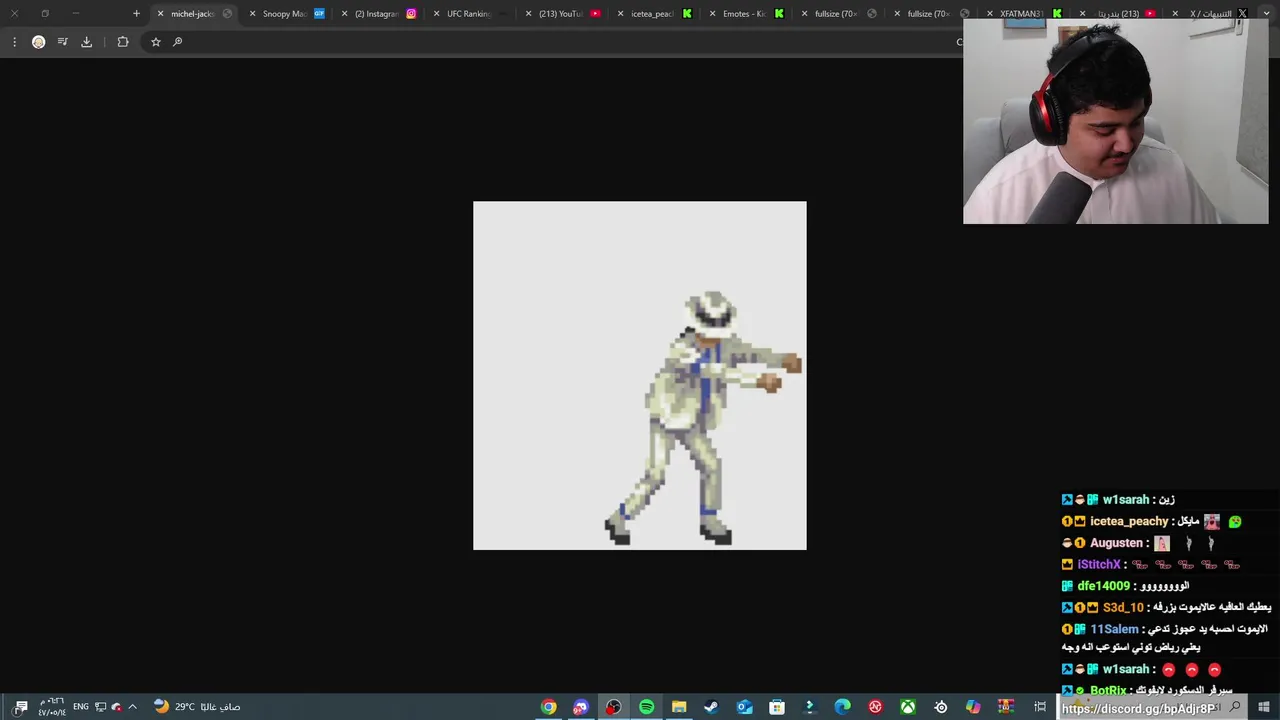The width and height of the screenshot is (1280, 720).
Task: Bookmark this page with the star icon
Action: point(155,42)
